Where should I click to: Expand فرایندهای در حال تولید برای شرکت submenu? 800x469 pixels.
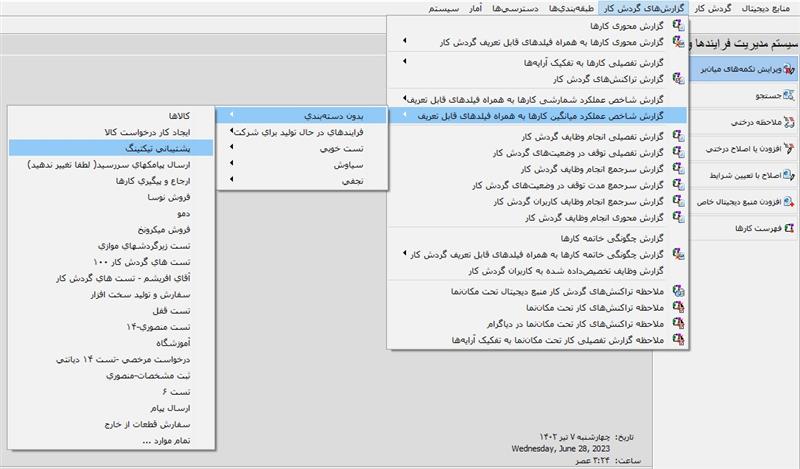(x=232, y=132)
